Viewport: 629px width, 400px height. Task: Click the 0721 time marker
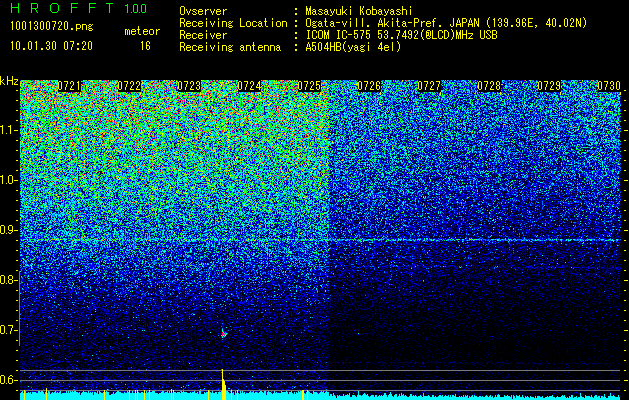(x=69, y=86)
